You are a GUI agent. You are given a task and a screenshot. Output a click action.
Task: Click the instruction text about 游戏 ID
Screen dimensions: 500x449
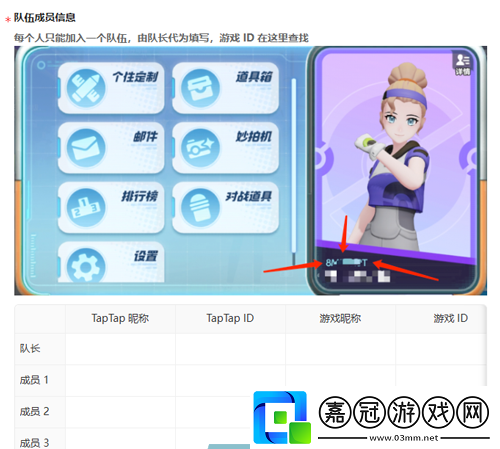pyautogui.click(x=161, y=38)
